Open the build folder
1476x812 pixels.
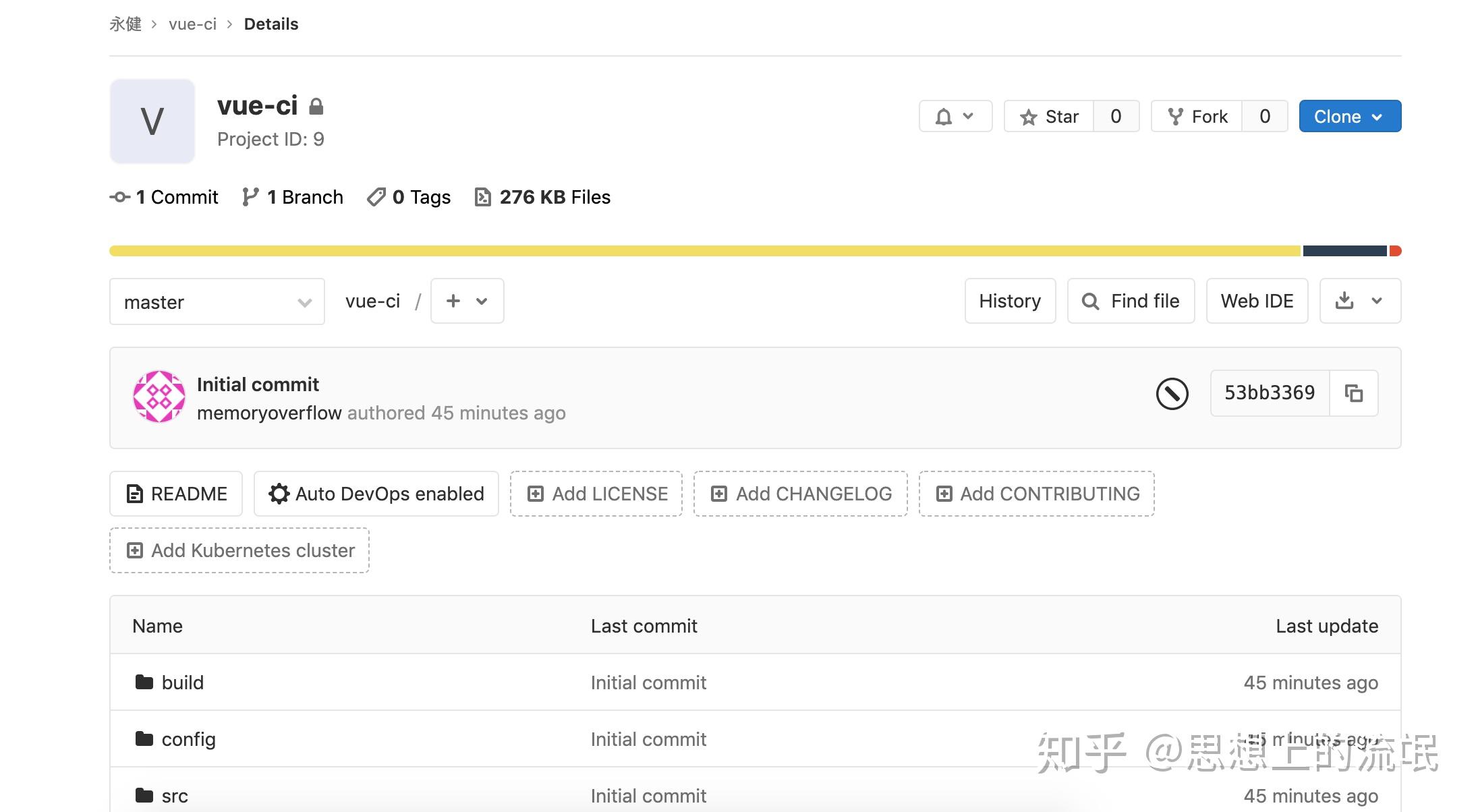183,682
